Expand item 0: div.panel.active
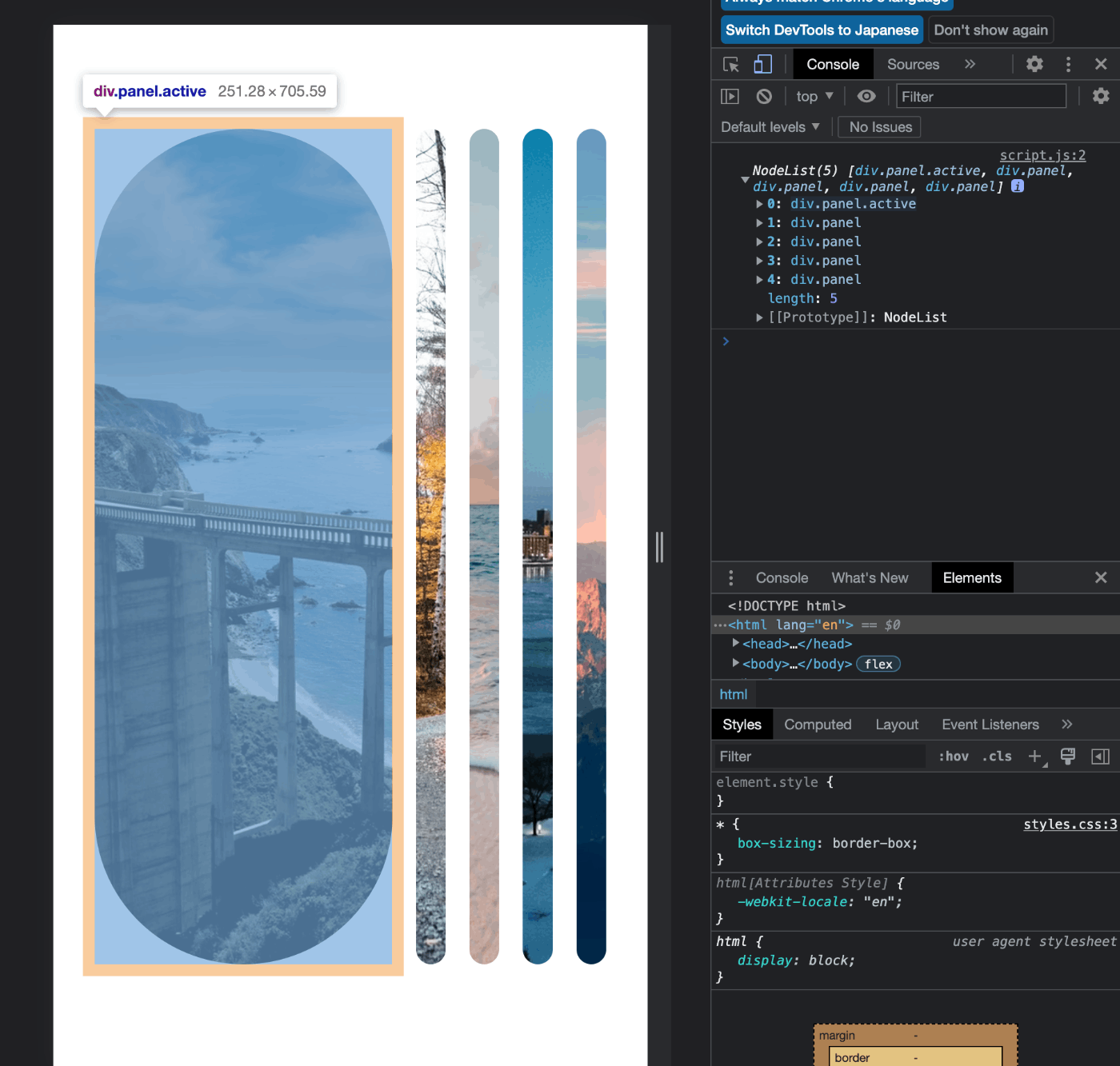 click(x=759, y=204)
